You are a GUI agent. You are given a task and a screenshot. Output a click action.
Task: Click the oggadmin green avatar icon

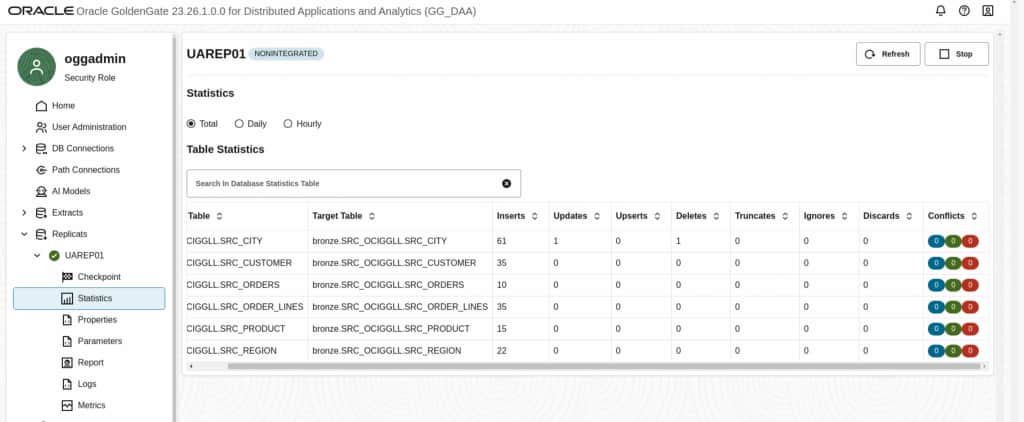37,67
